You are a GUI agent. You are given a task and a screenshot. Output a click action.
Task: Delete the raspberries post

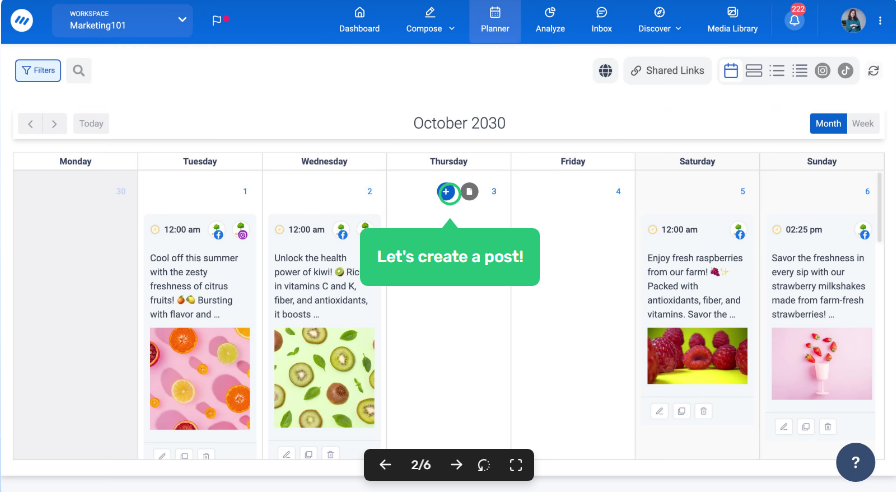point(703,411)
